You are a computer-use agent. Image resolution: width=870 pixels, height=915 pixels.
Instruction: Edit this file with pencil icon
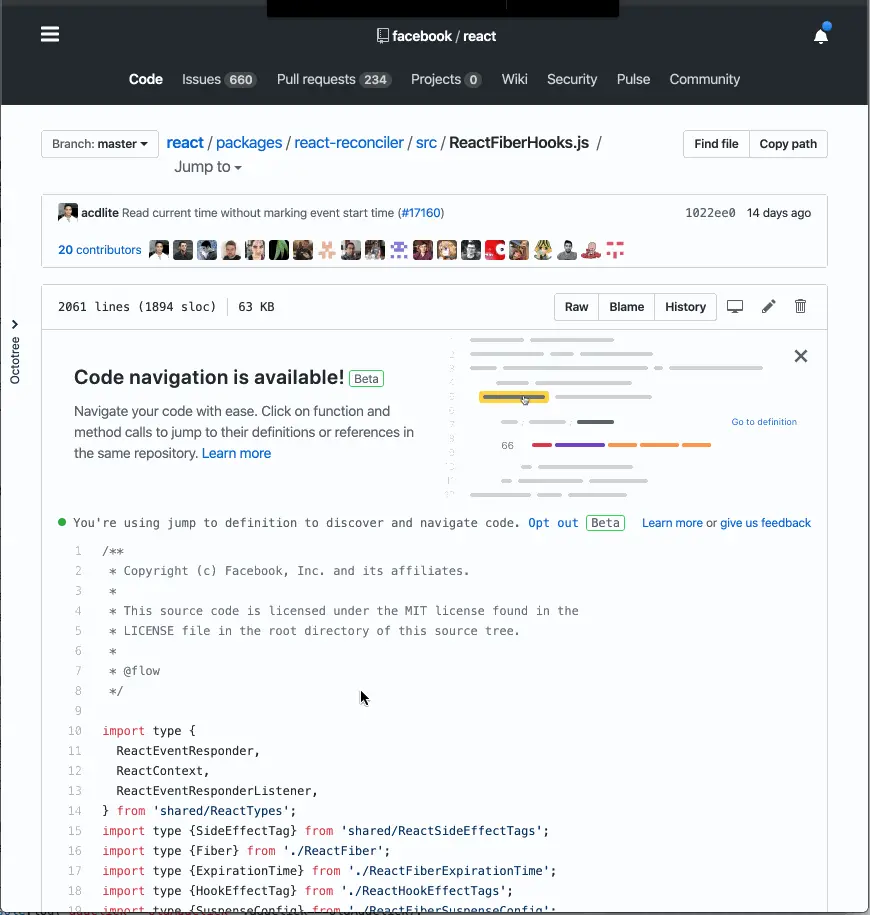(768, 306)
